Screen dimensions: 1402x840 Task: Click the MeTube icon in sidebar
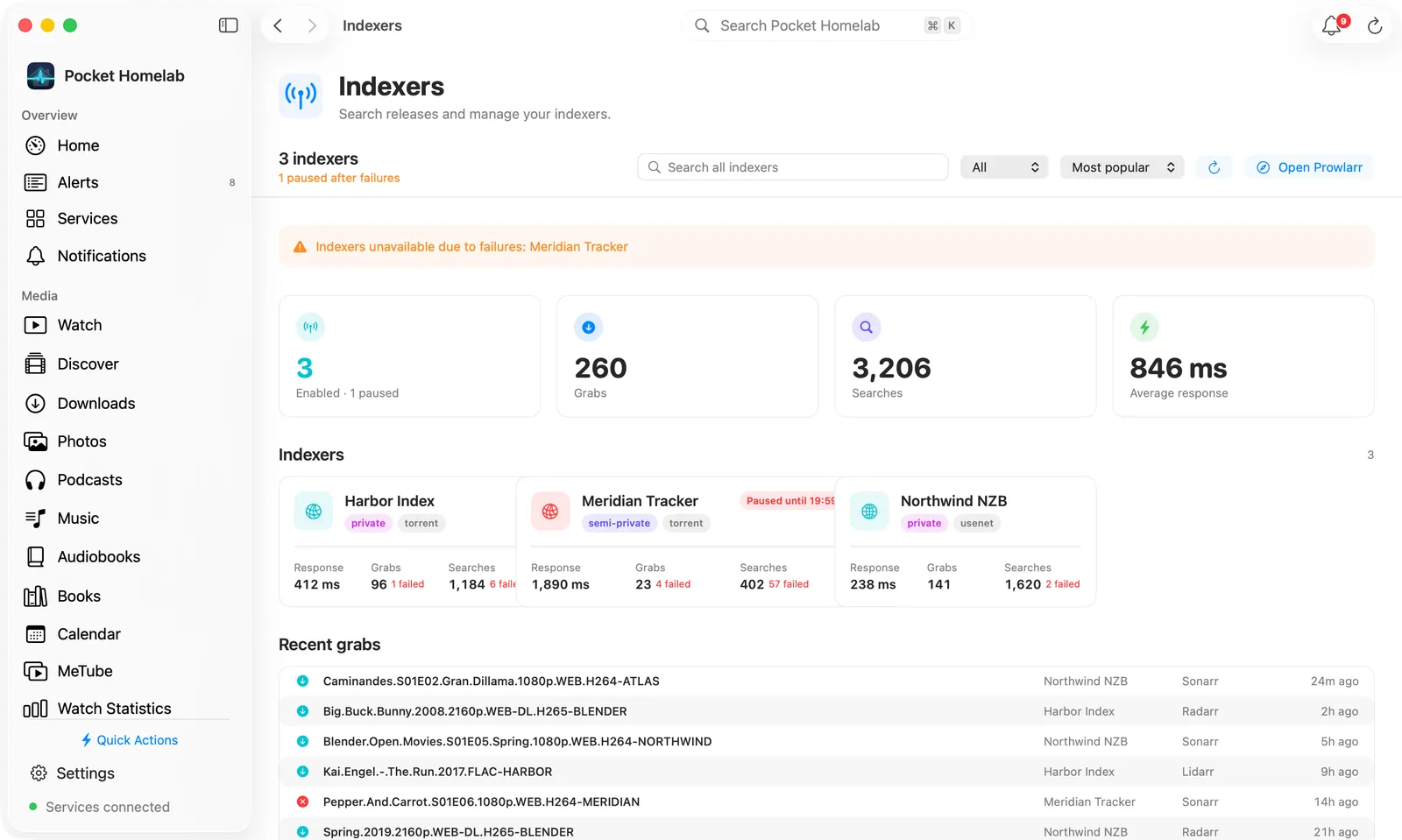click(35, 671)
